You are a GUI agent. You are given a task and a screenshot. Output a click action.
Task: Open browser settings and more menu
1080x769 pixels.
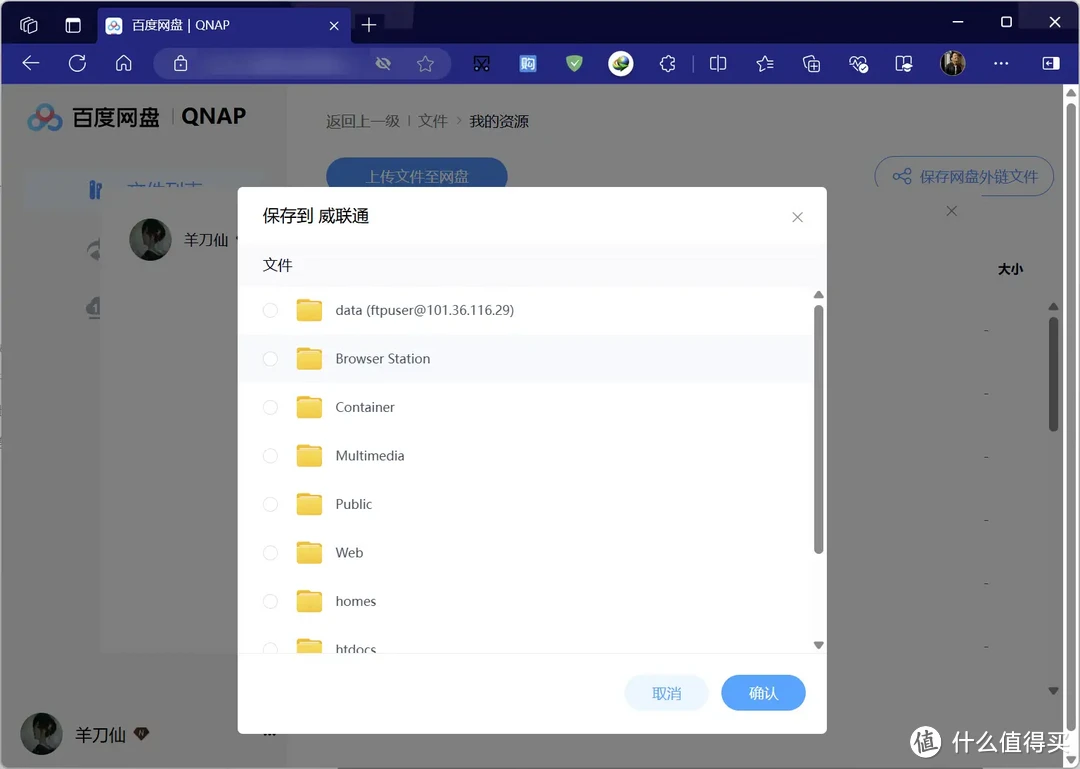[x=1001, y=63]
